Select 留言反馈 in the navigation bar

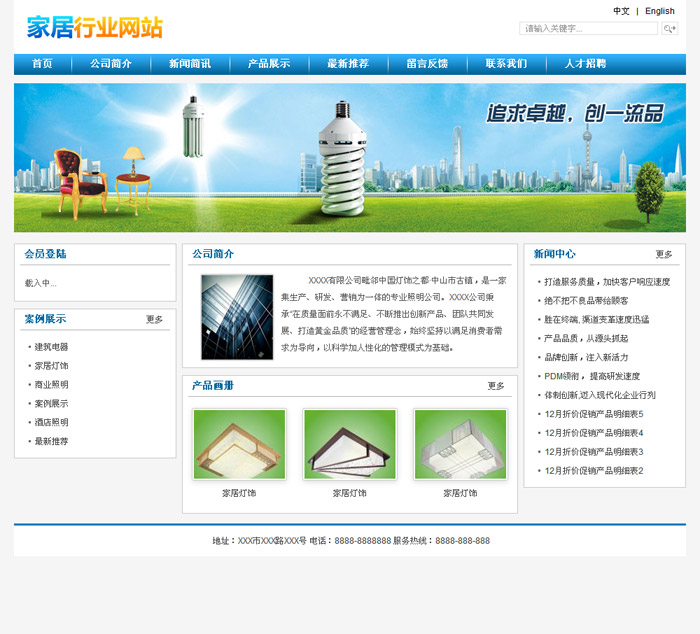pos(427,64)
